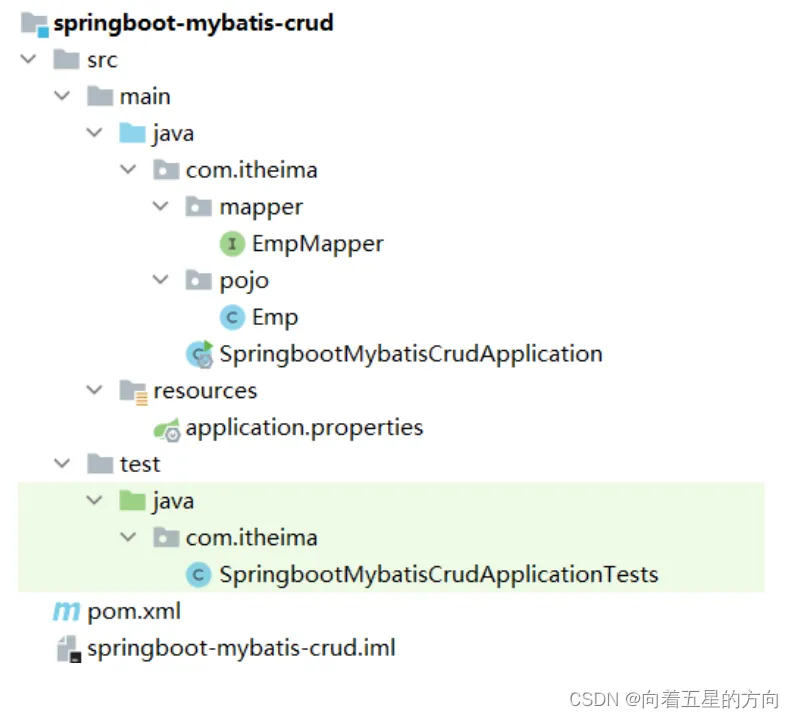Click the Maven pom.xml icon

[x=66, y=611]
